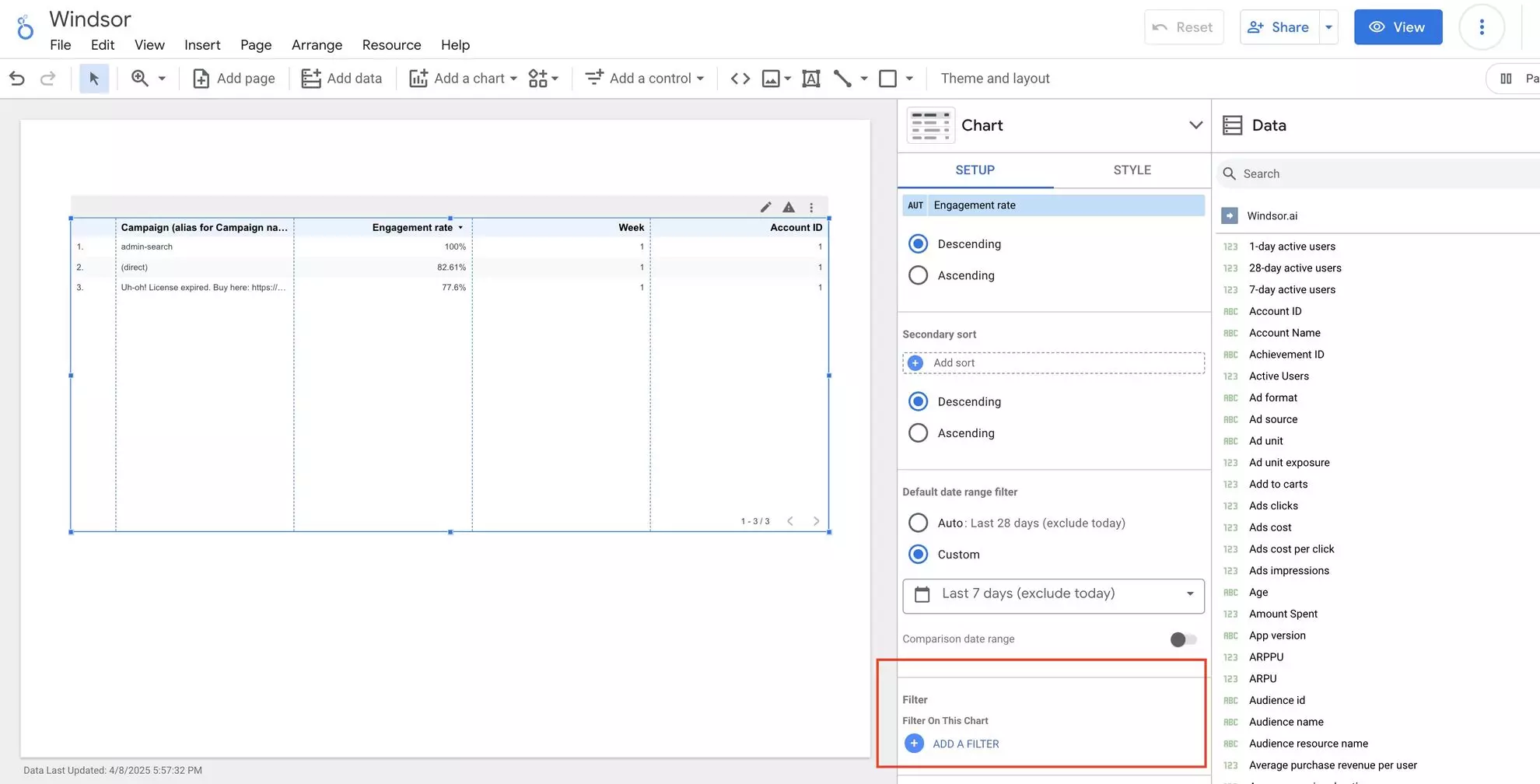Select Descending for secondary sort
This screenshot has height=784, width=1540.
click(x=918, y=401)
